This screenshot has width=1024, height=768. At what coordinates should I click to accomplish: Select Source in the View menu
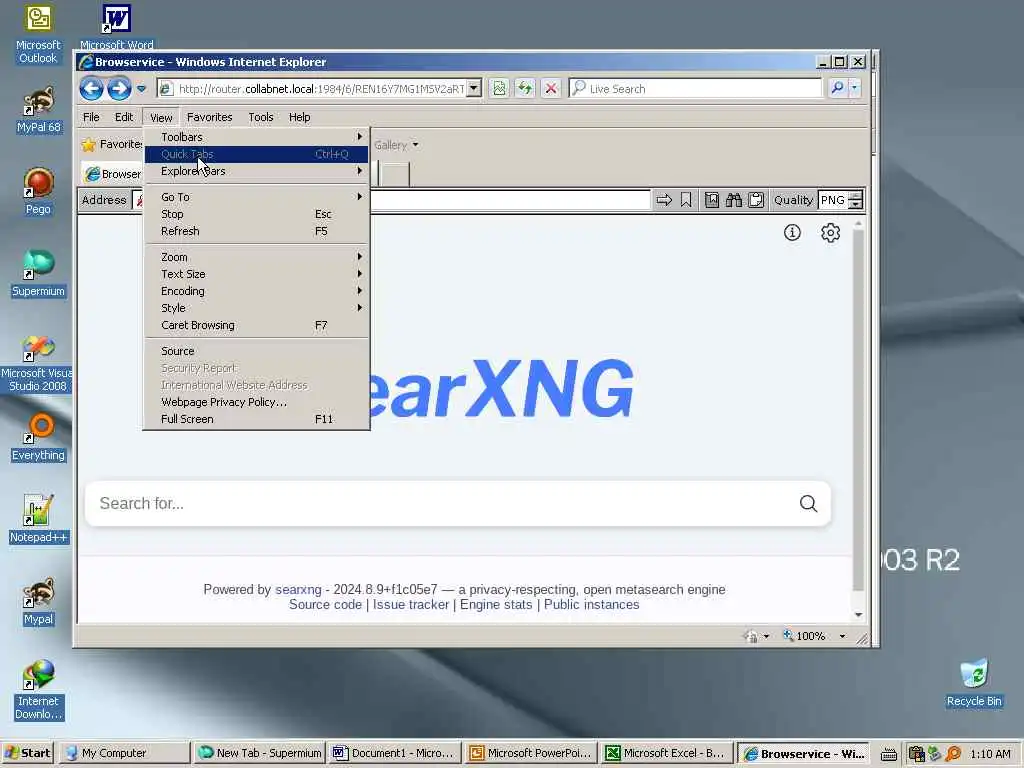pos(257,351)
